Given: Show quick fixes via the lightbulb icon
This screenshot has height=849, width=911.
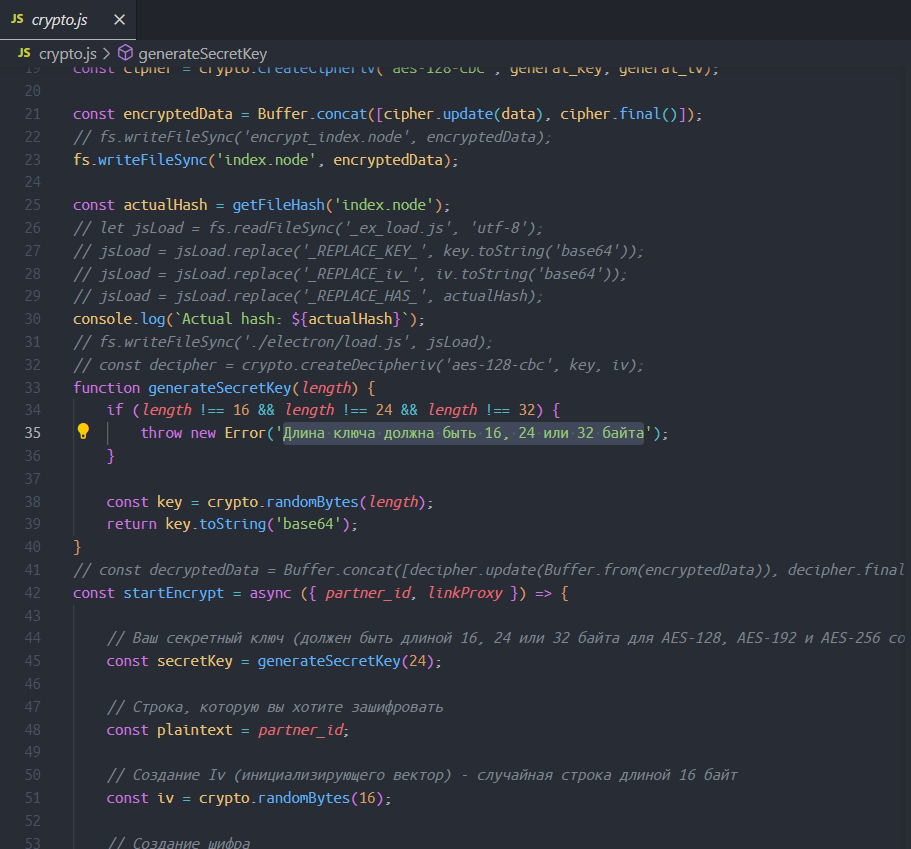Looking at the screenshot, I should coord(83,431).
